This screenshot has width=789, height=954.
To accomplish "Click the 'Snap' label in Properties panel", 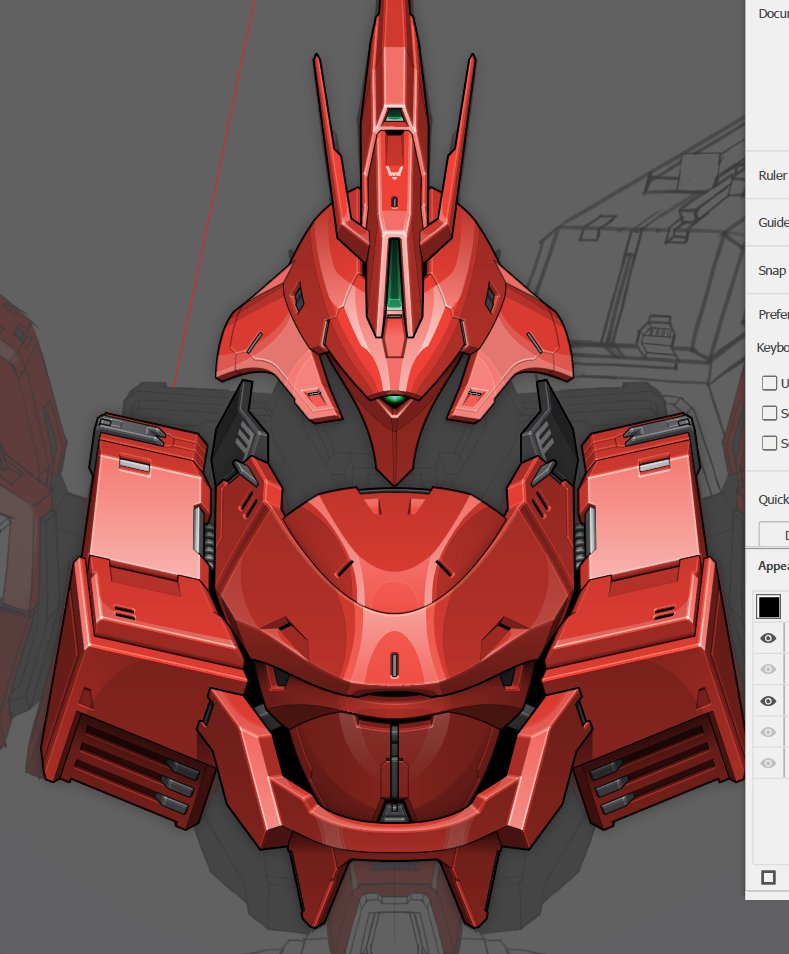I will [772, 271].
